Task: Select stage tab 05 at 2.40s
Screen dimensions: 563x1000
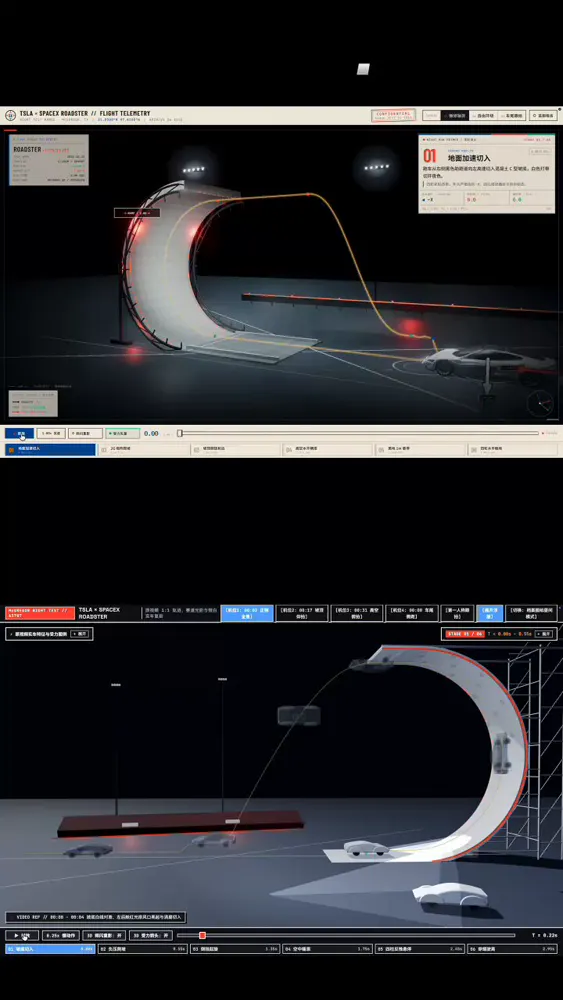Action: [420, 949]
